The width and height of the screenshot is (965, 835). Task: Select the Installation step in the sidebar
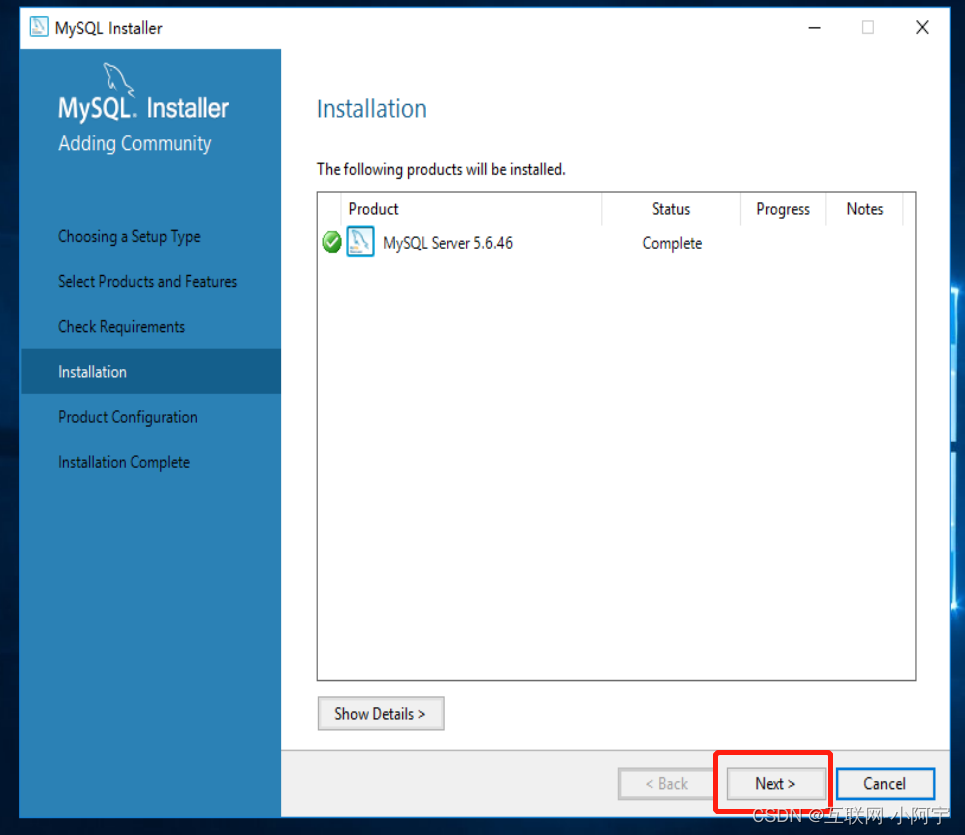(x=92, y=371)
